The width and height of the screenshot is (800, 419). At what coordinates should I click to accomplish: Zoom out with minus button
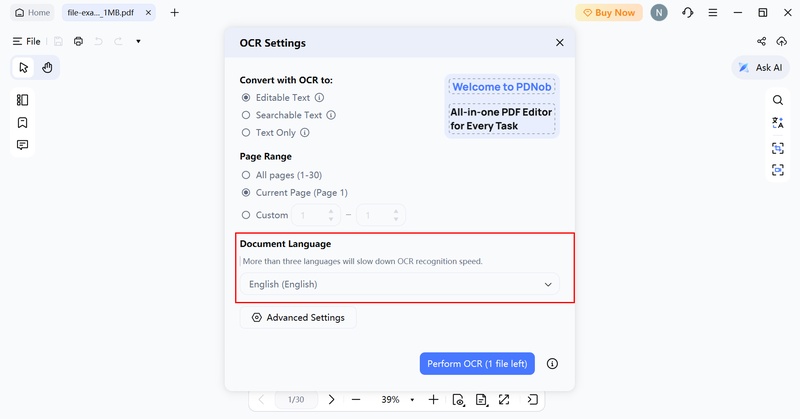click(x=356, y=399)
